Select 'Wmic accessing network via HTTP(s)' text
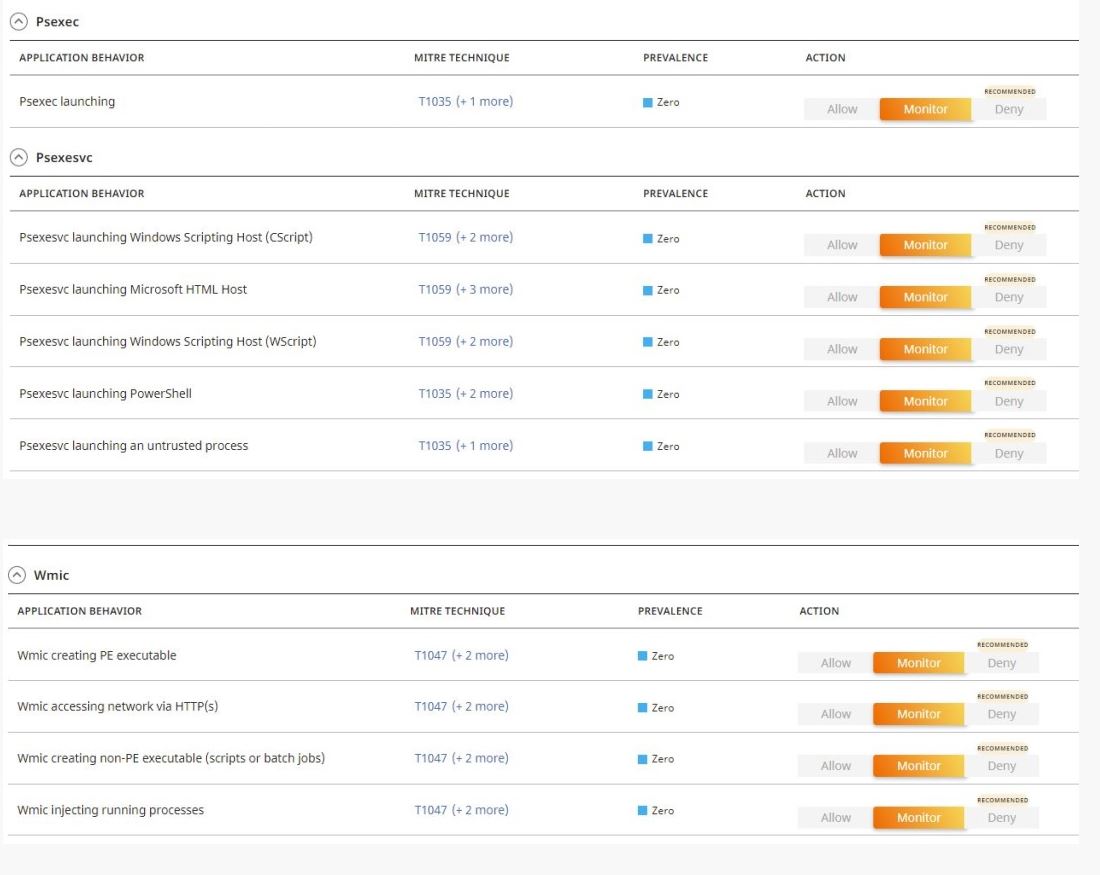Viewport: 1100px width, 875px height. coord(118,707)
